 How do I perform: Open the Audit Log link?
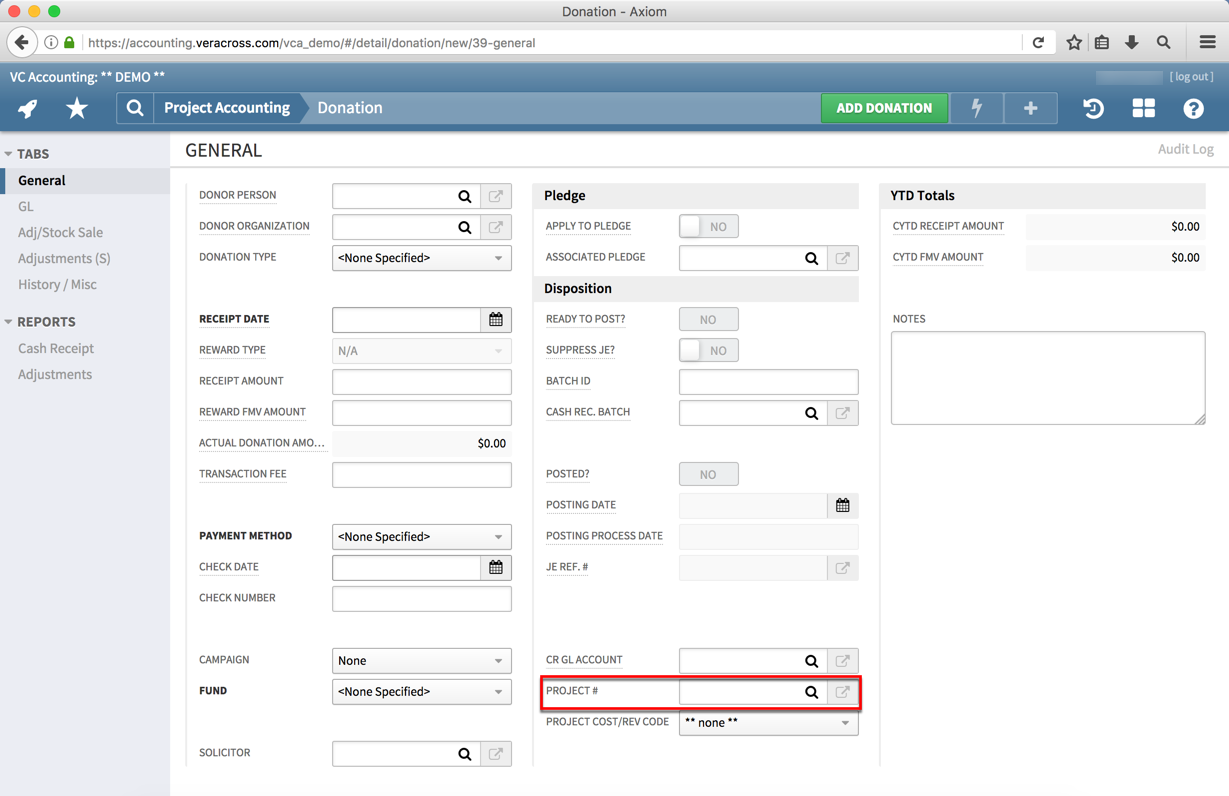[x=1186, y=149]
